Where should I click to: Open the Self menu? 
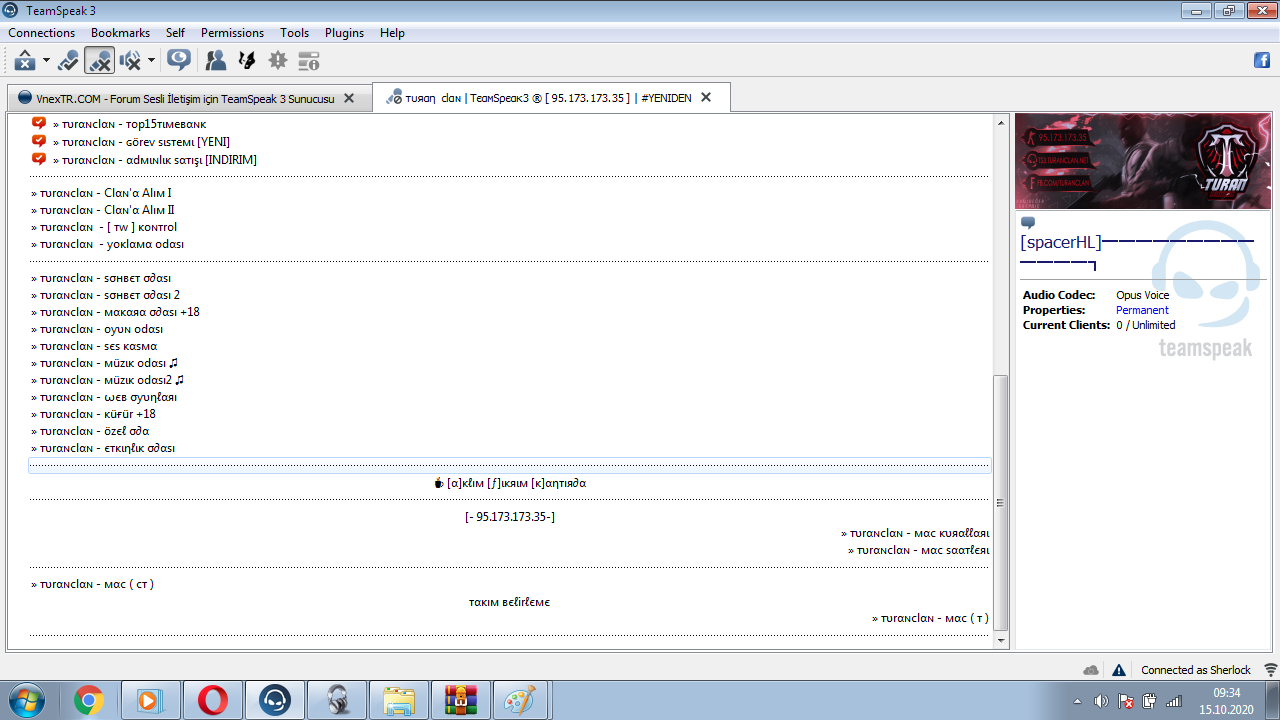point(175,33)
